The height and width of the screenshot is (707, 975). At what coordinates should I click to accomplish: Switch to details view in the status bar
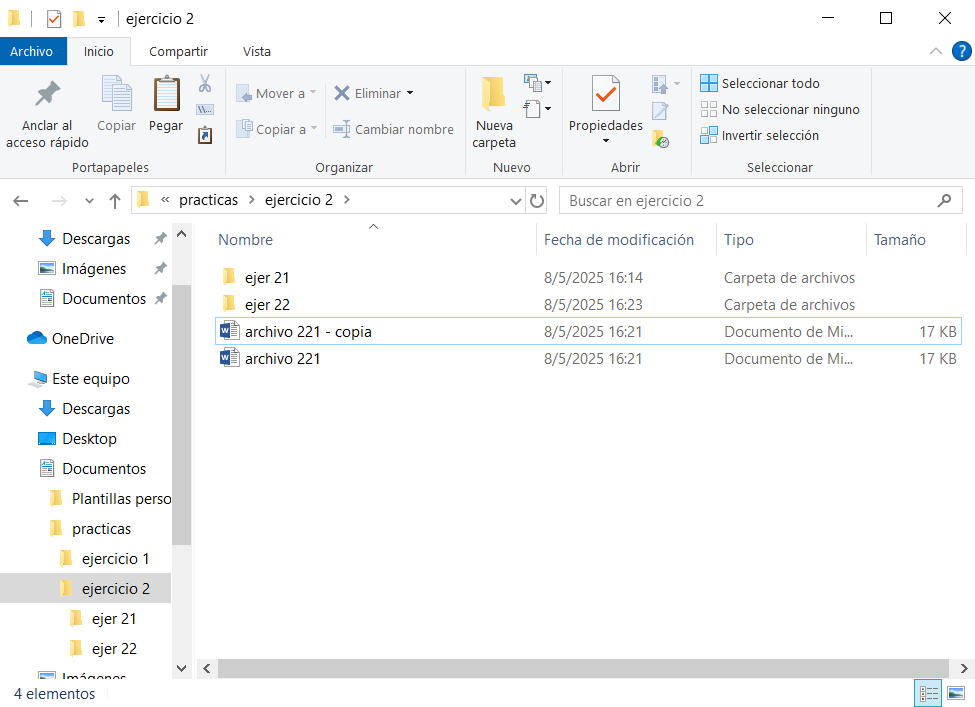[x=928, y=693]
